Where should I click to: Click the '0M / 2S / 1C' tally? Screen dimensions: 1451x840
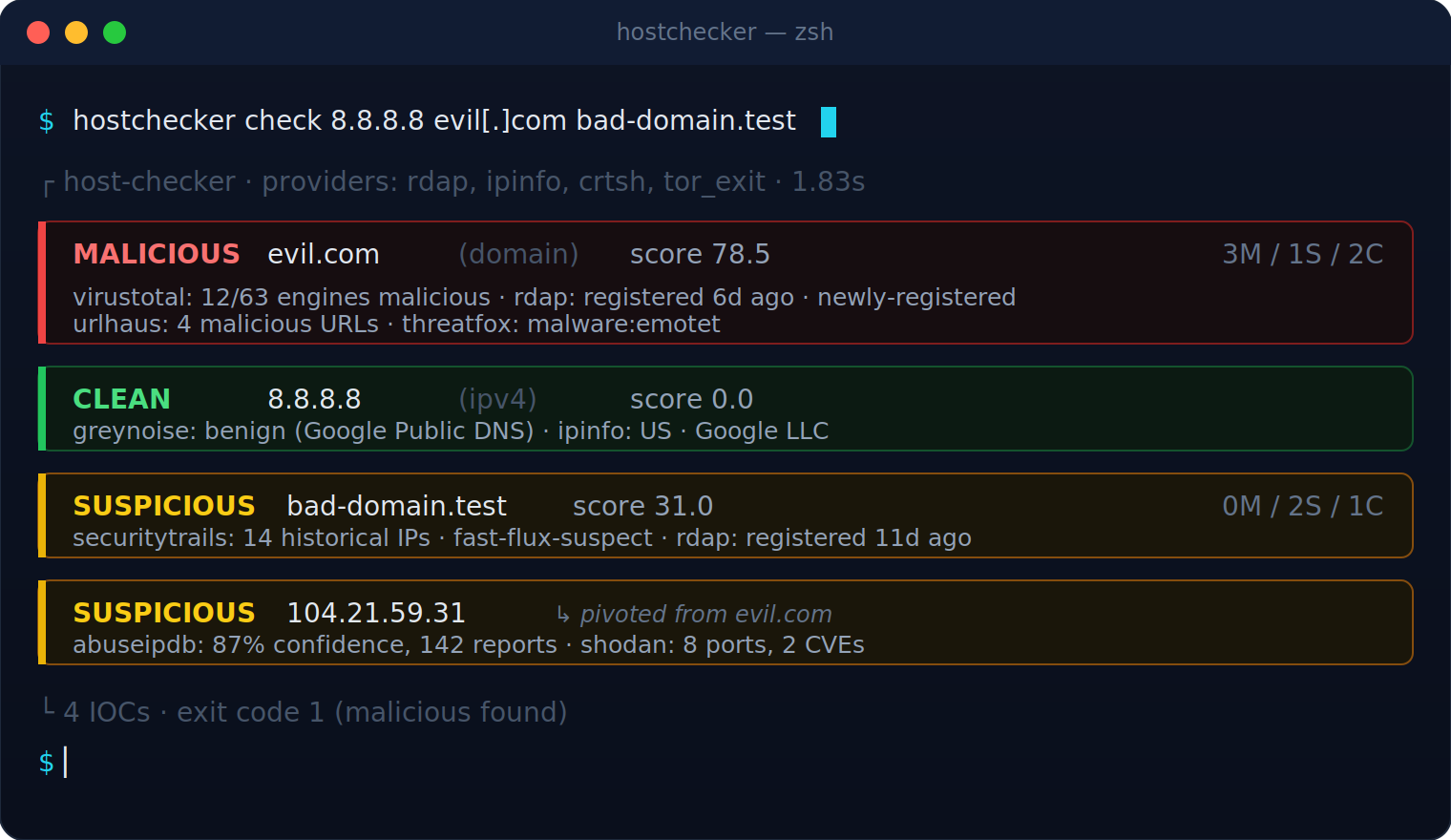point(1303,506)
